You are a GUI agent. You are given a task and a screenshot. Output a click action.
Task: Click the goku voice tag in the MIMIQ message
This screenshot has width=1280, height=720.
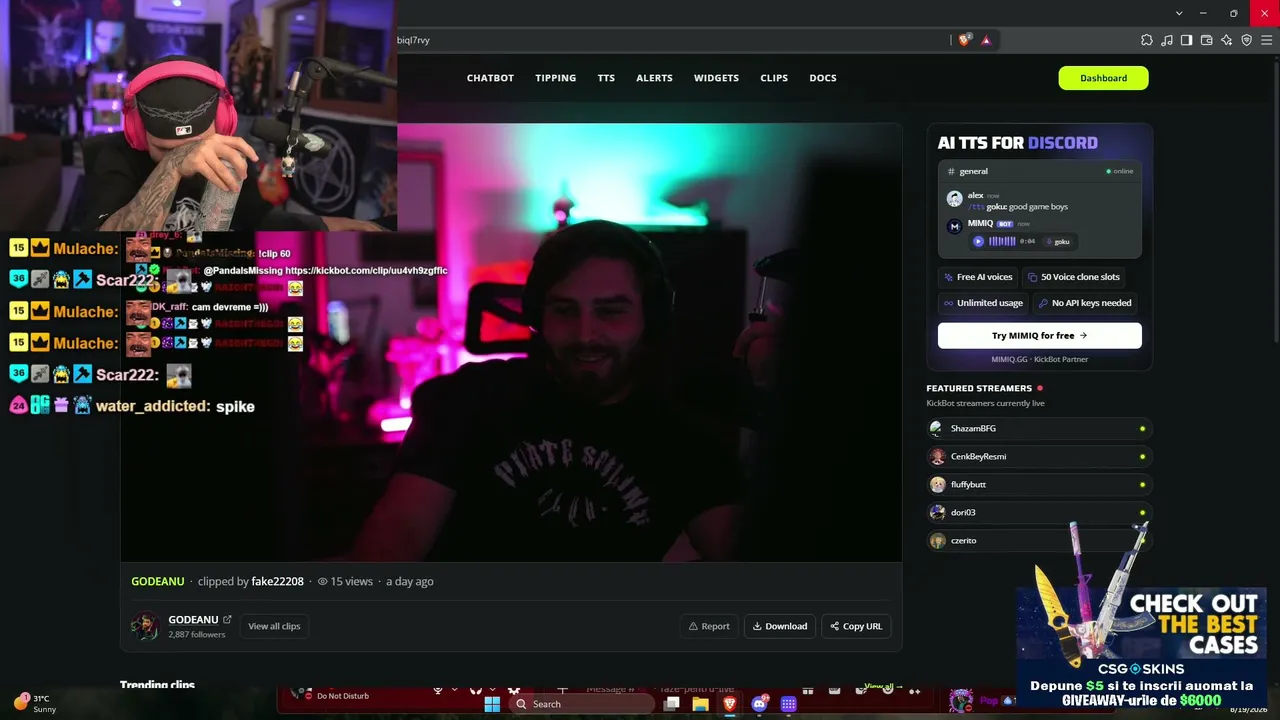[x=1058, y=241]
